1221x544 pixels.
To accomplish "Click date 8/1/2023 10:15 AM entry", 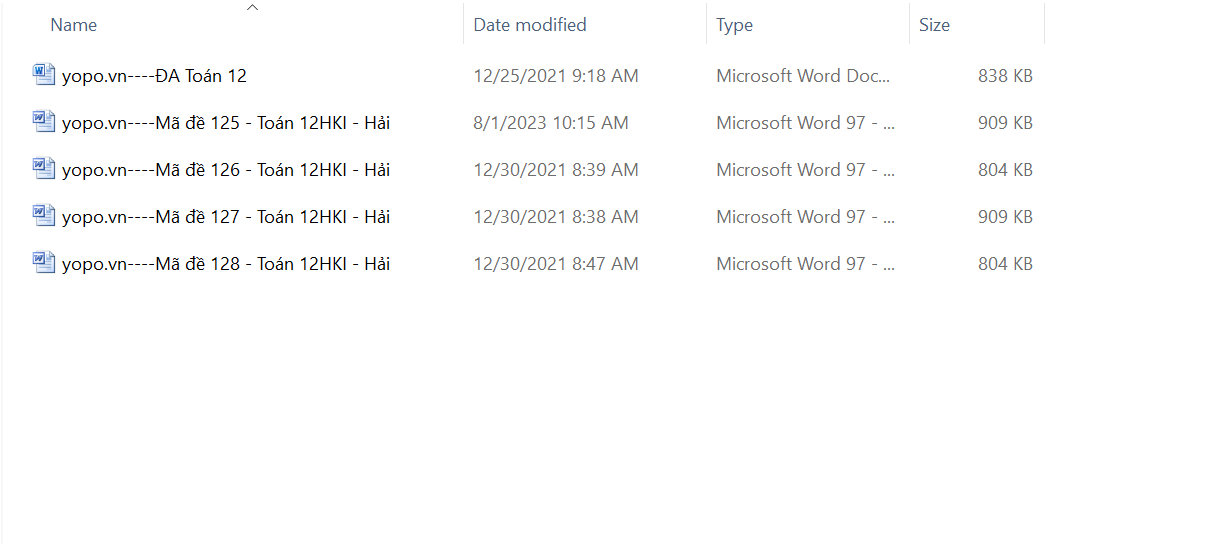I will (551, 123).
